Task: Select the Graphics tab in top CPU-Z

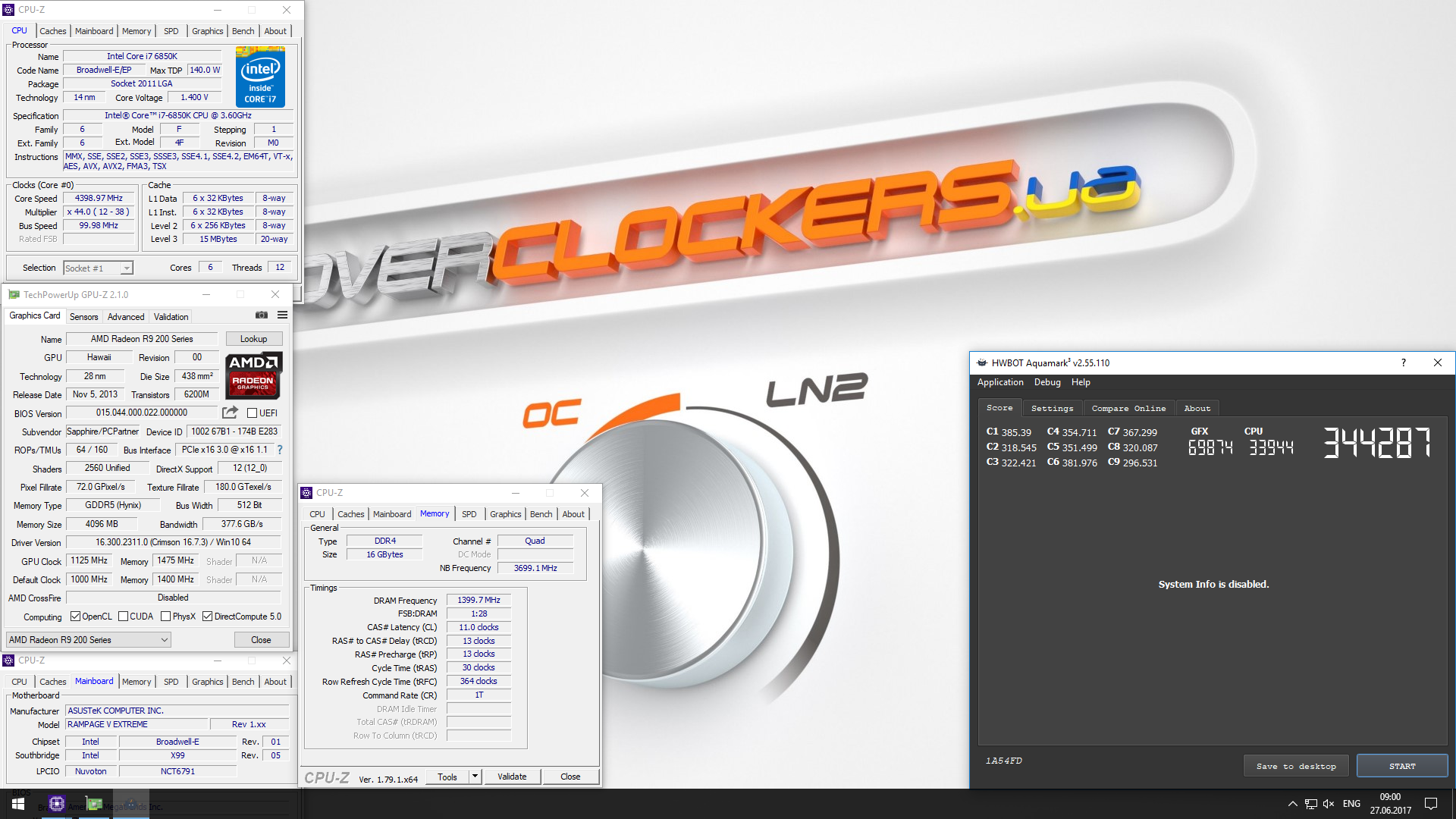Action: (x=208, y=31)
